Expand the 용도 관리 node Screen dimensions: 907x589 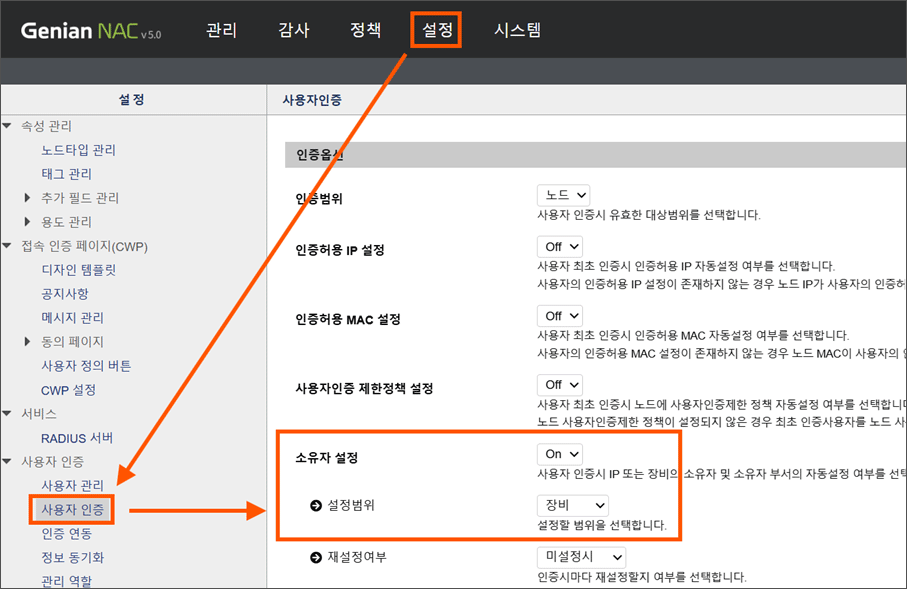28,222
